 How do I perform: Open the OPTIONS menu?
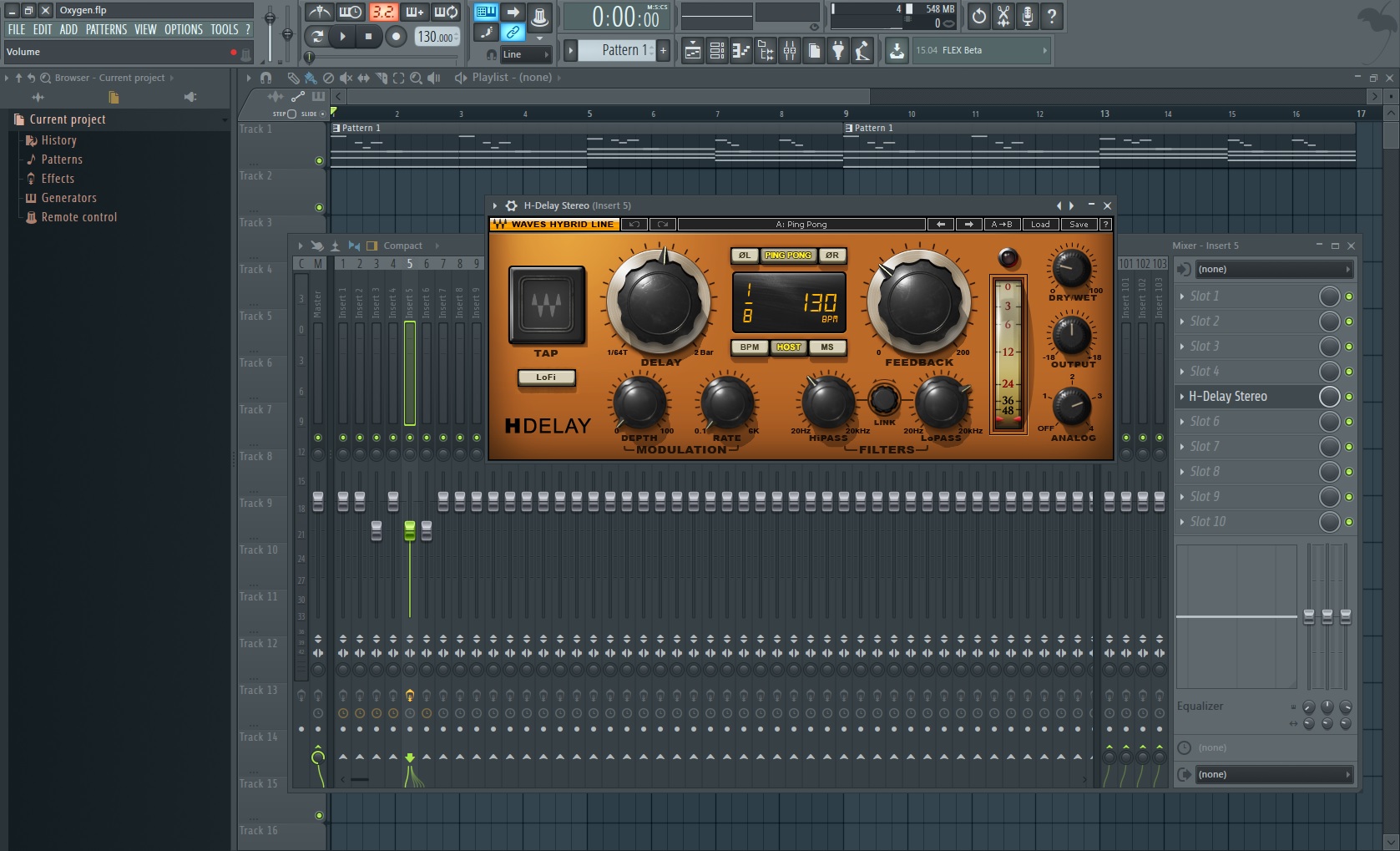tap(184, 29)
